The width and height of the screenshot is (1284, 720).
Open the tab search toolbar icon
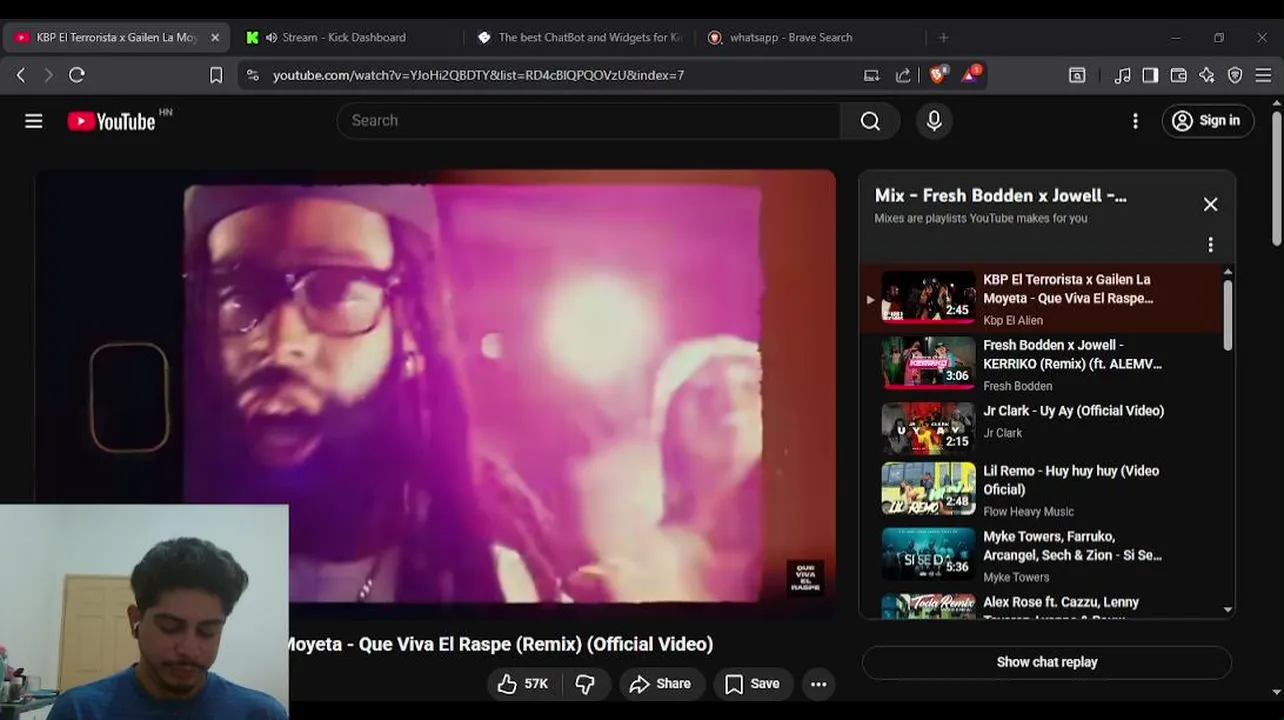pos(1077,75)
